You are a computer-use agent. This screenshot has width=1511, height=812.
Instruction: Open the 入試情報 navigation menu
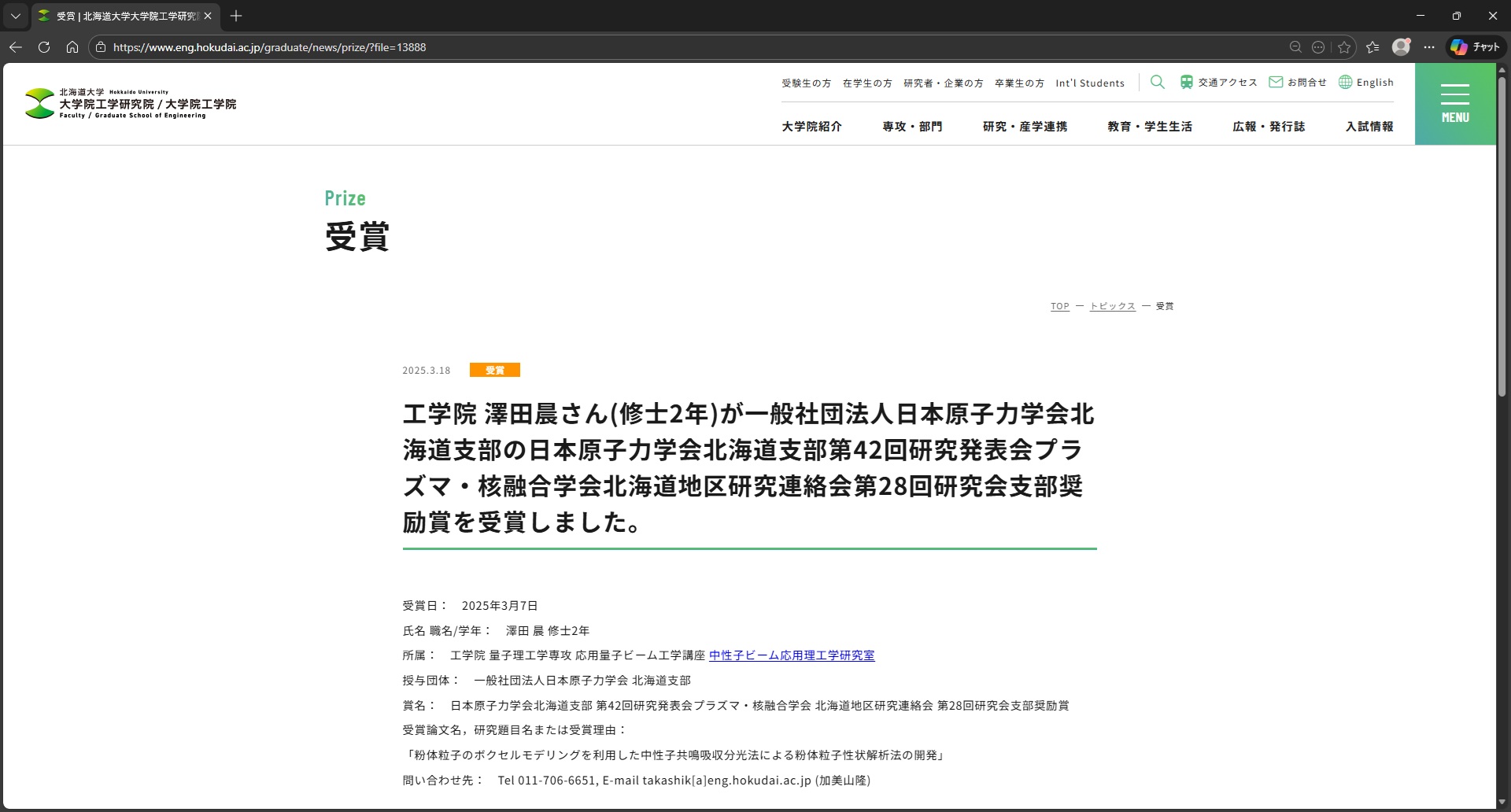[x=1369, y=127]
